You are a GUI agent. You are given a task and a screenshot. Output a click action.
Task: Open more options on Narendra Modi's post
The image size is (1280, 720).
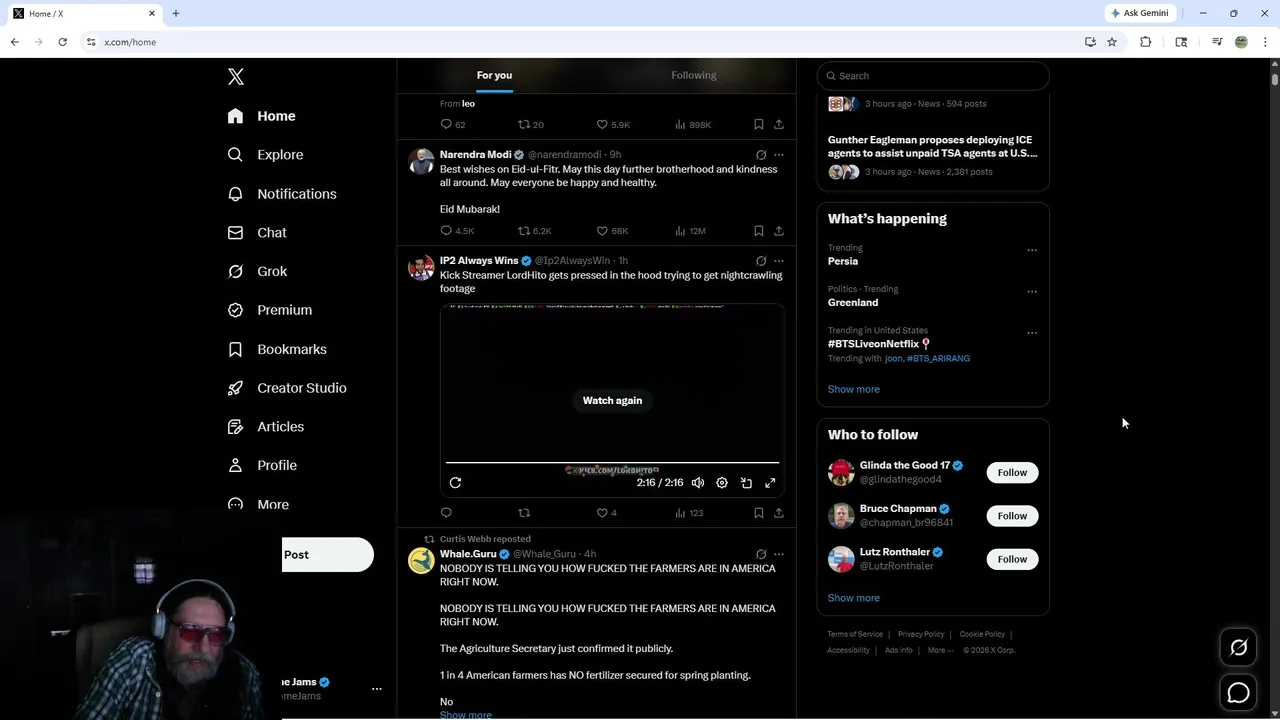click(779, 155)
